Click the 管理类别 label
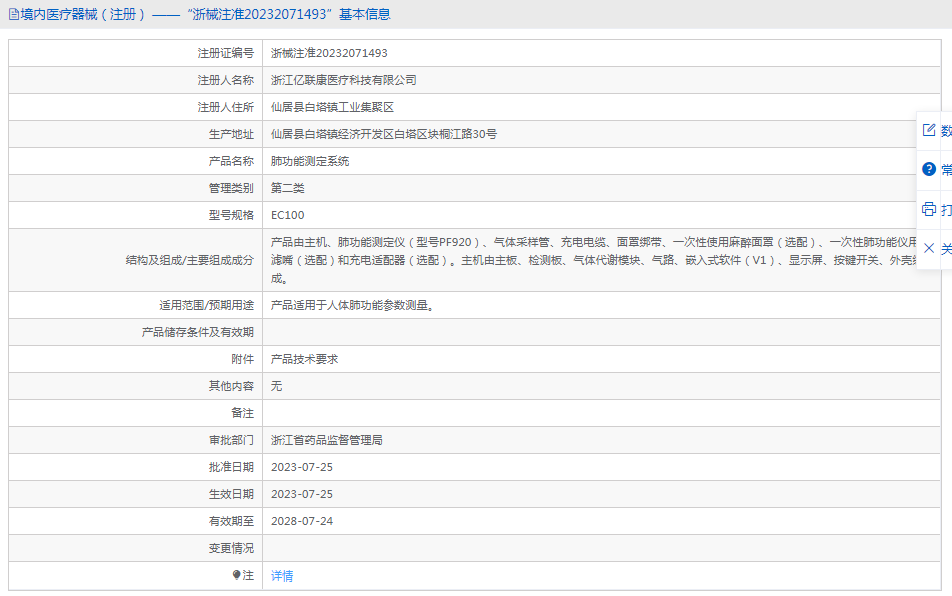 tap(231, 188)
